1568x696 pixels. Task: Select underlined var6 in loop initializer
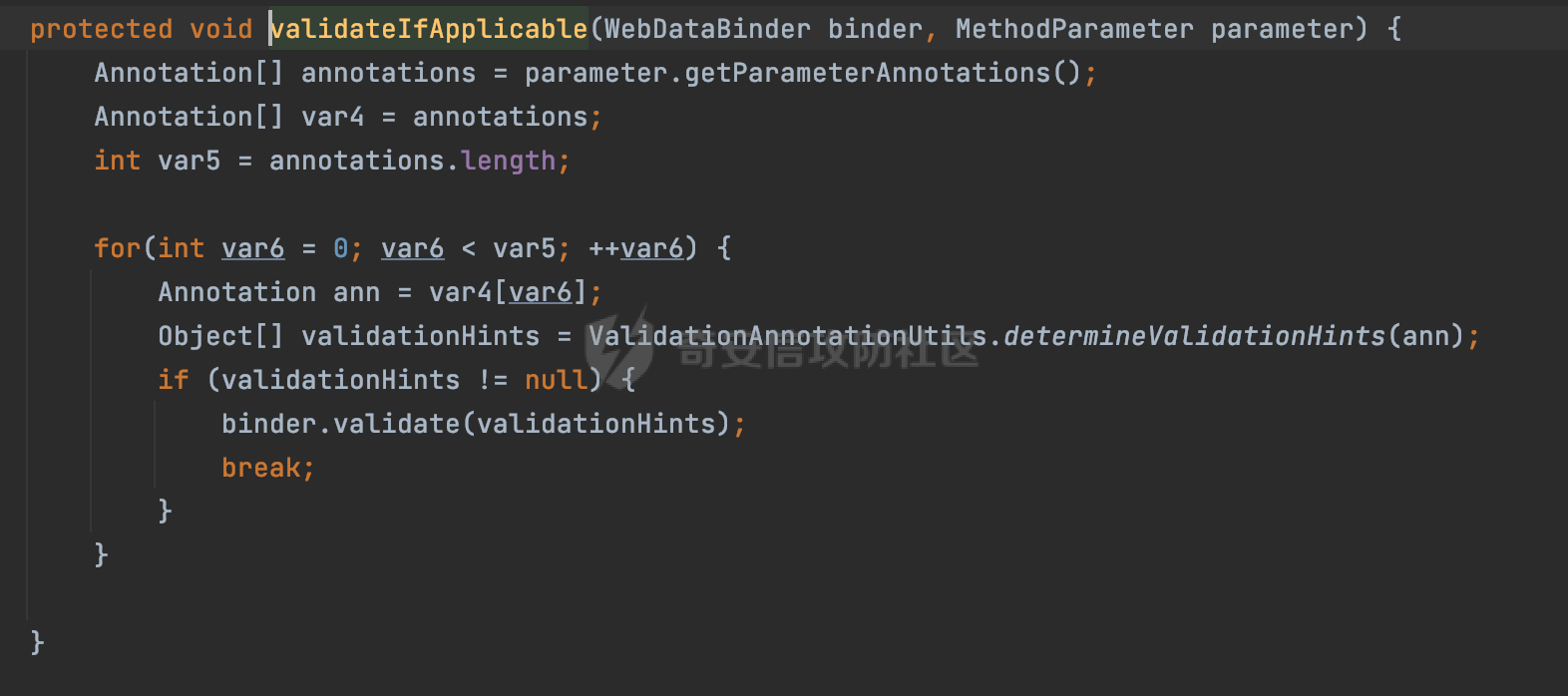click(252, 248)
